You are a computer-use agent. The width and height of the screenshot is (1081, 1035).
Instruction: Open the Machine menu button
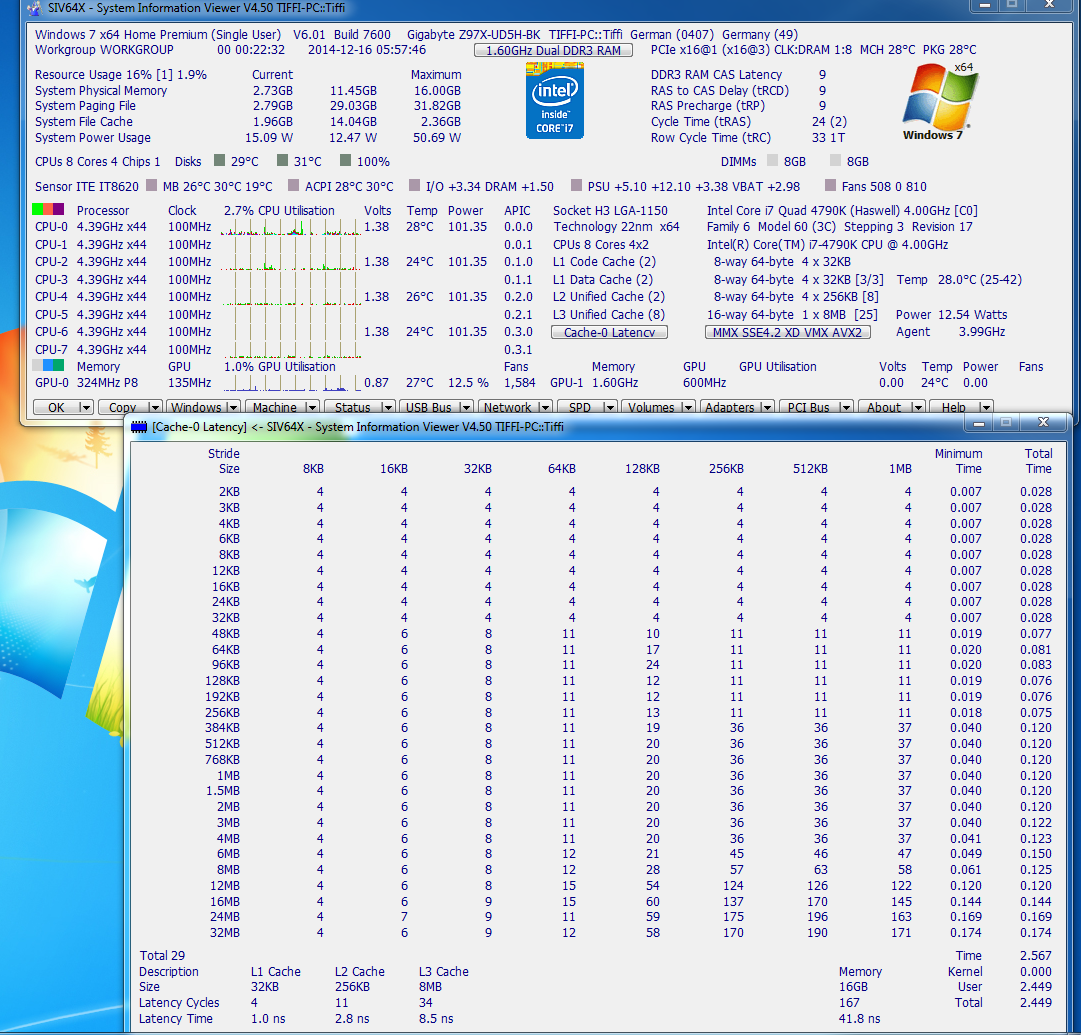tap(275, 407)
